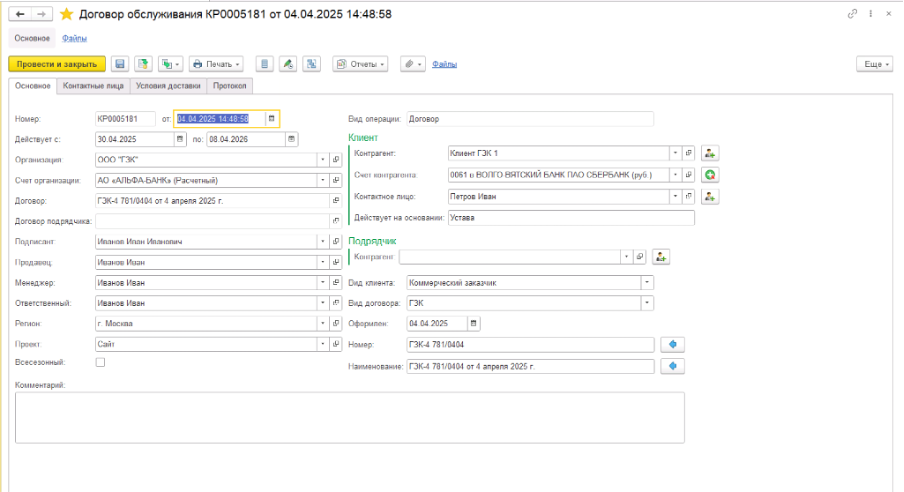Click the forward navigation arrow
Image resolution: width=904 pixels, height=492 pixels.
(42, 14)
